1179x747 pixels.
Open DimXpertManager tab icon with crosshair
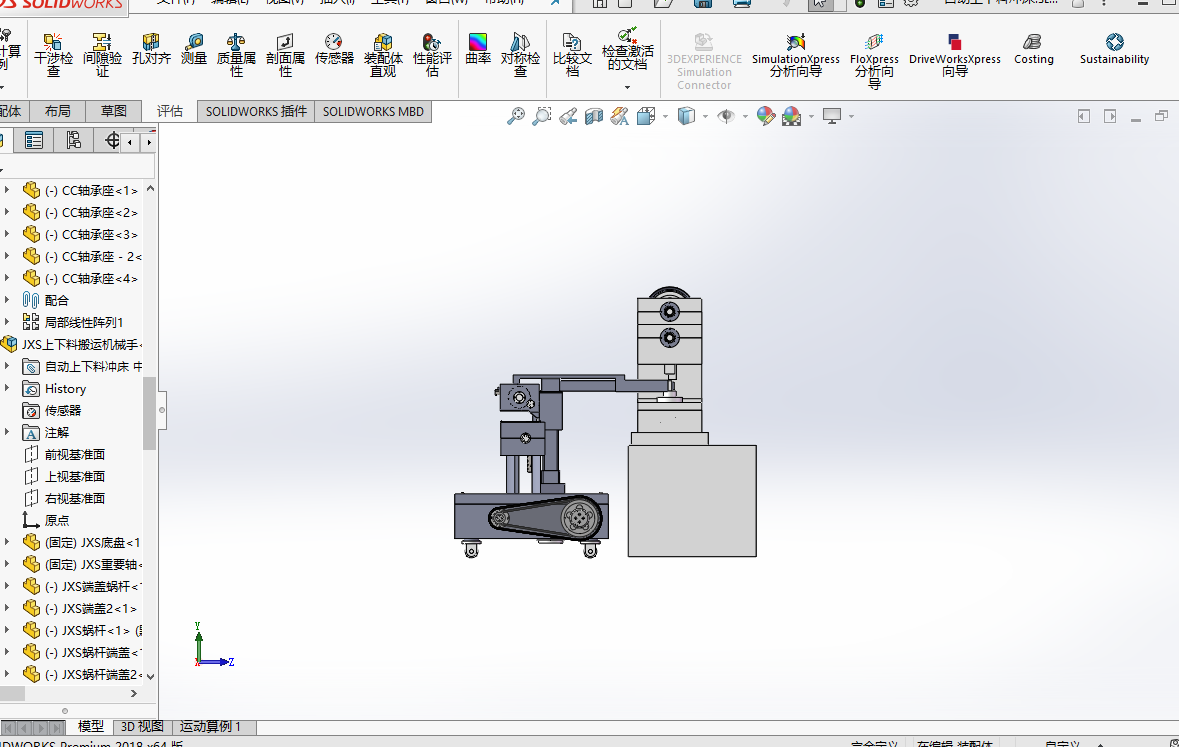111,140
